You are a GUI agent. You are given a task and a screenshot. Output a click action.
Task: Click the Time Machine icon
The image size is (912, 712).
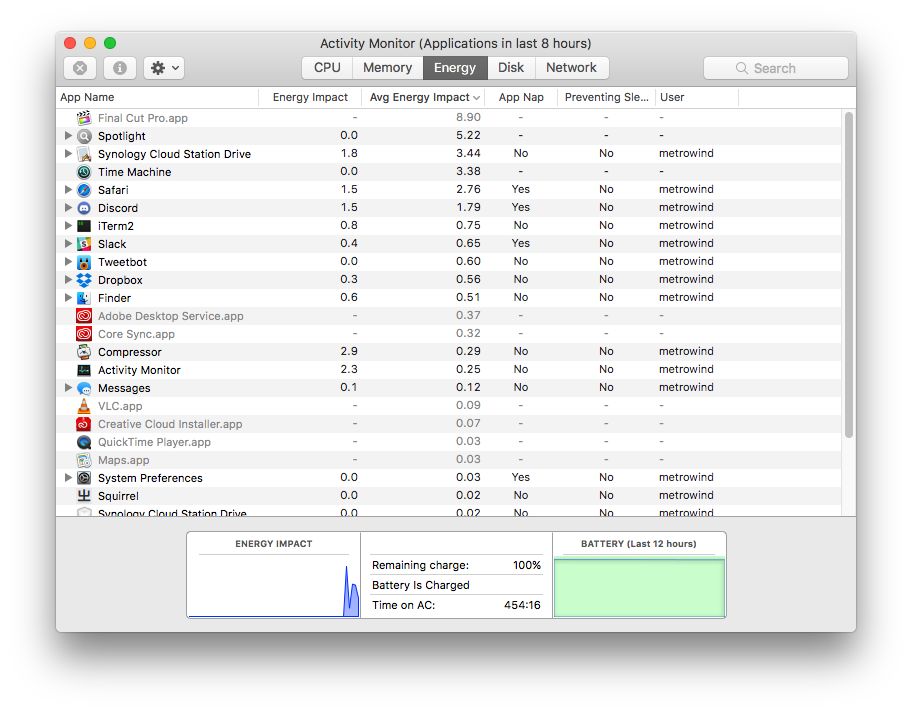[x=84, y=172]
